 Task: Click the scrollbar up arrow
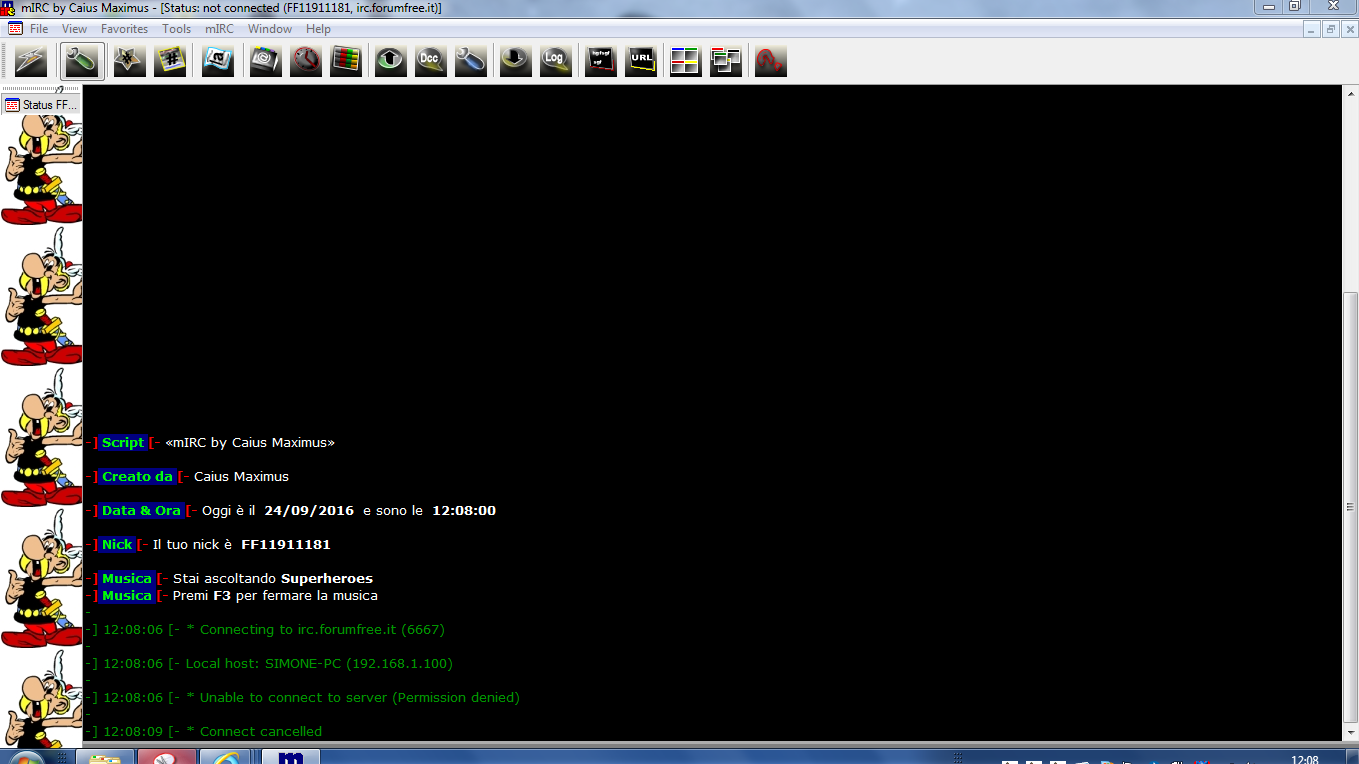tap(1350, 93)
